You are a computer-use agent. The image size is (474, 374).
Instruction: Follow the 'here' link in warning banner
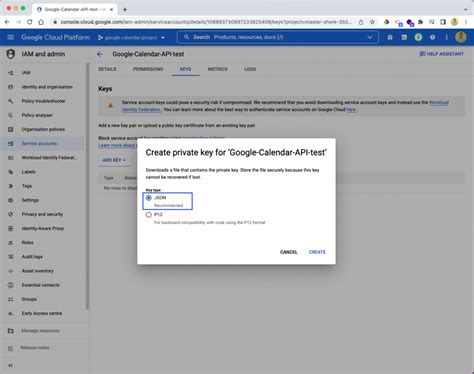351,110
